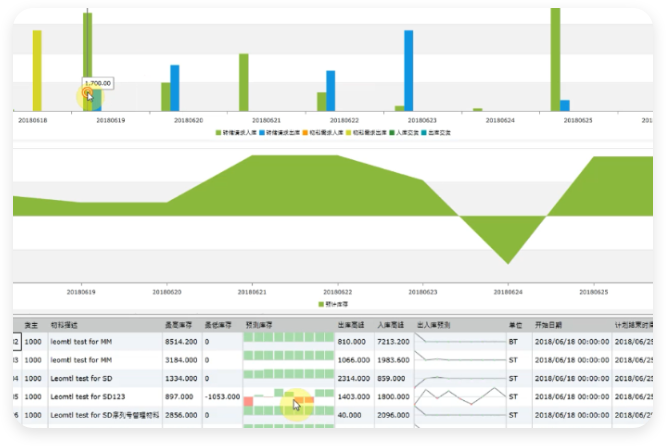This screenshot has height=446, width=666.
Task: Click the 单位 column header
Action: [517, 325]
